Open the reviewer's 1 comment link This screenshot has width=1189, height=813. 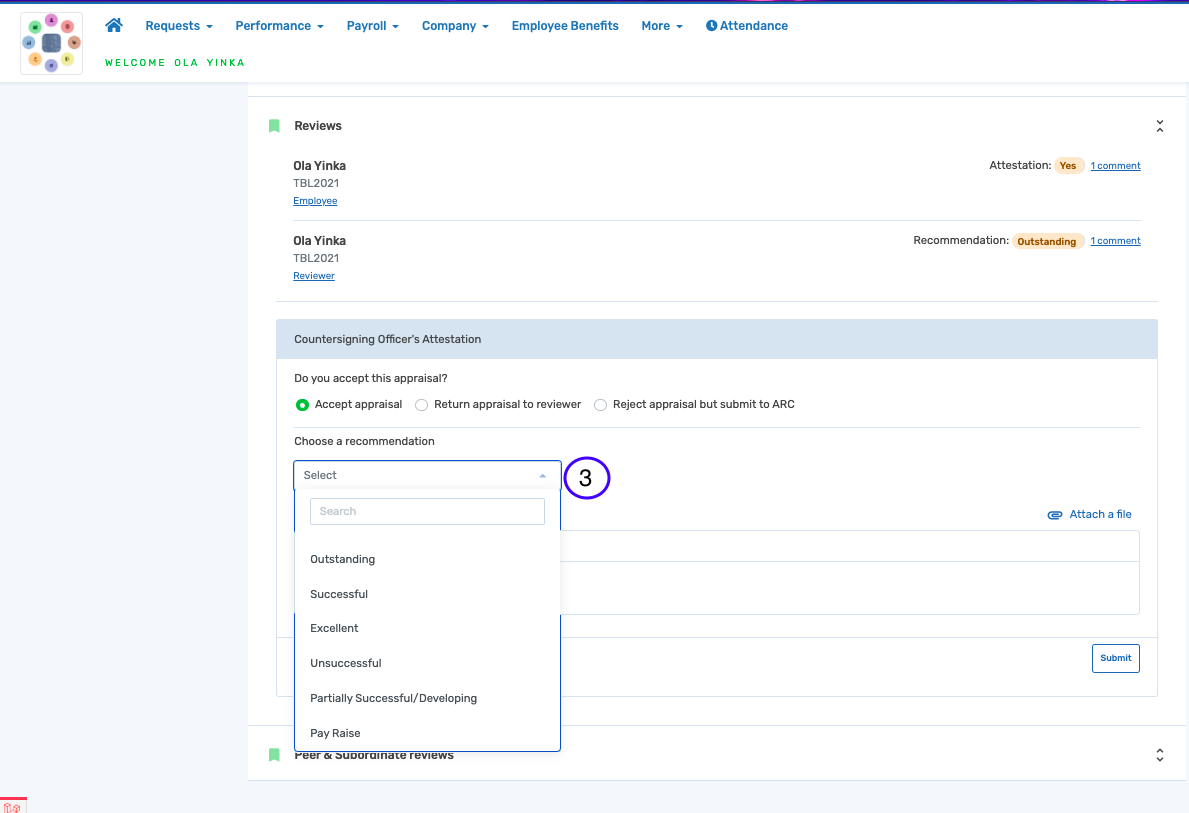[x=1115, y=241]
